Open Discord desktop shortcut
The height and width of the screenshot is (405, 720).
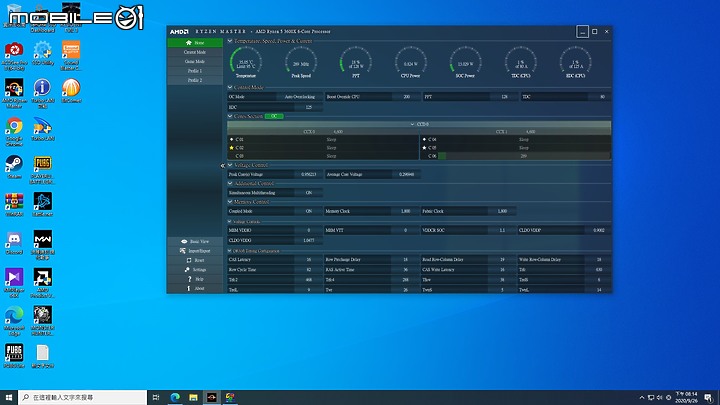pos(14,243)
